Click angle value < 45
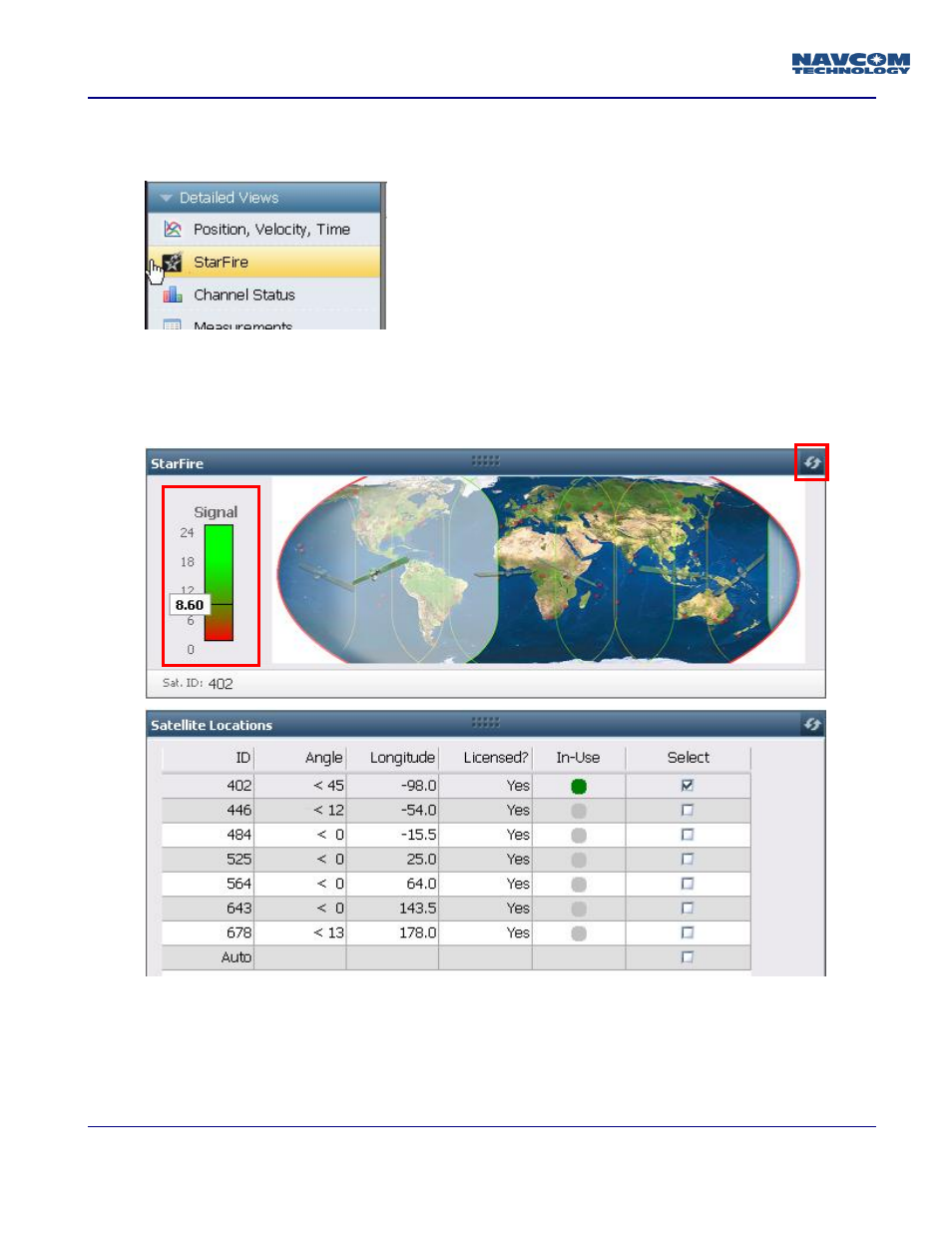The width and height of the screenshot is (952, 1233). [x=328, y=786]
